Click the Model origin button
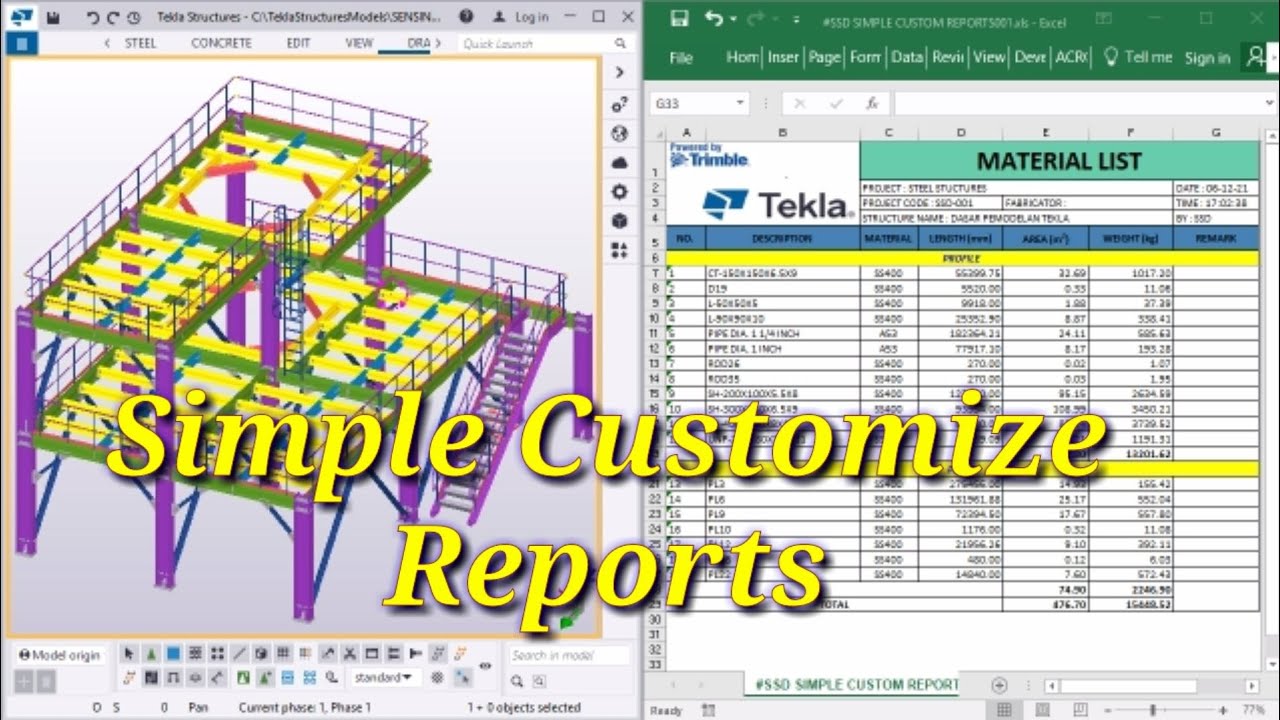This screenshot has width=1280, height=720. [x=60, y=655]
